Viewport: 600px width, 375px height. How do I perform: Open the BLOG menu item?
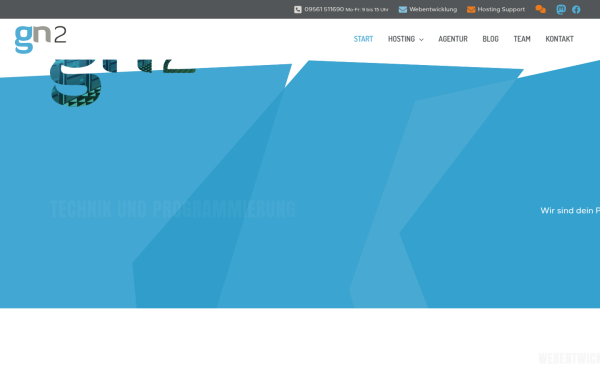point(490,39)
